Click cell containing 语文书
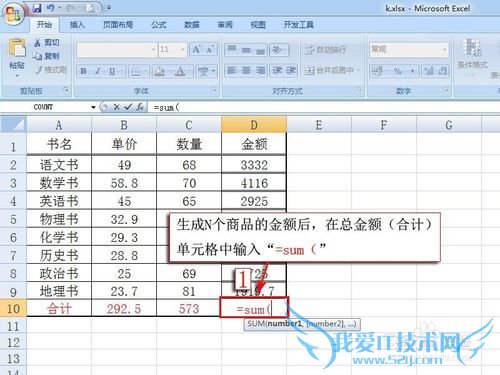The image size is (500, 375). [59, 165]
